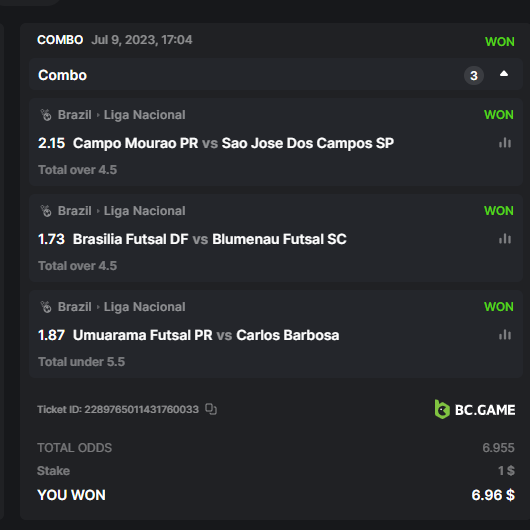Collapse the Combo section with up arrow
The height and width of the screenshot is (530, 530).
point(504,74)
